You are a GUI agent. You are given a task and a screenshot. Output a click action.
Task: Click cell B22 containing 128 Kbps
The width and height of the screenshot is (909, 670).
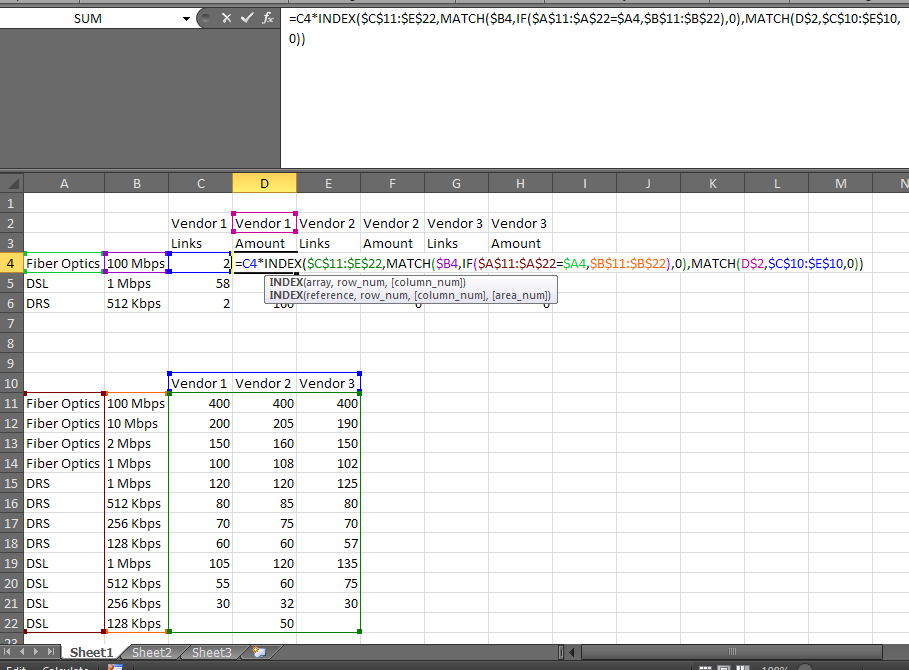(137, 624)
